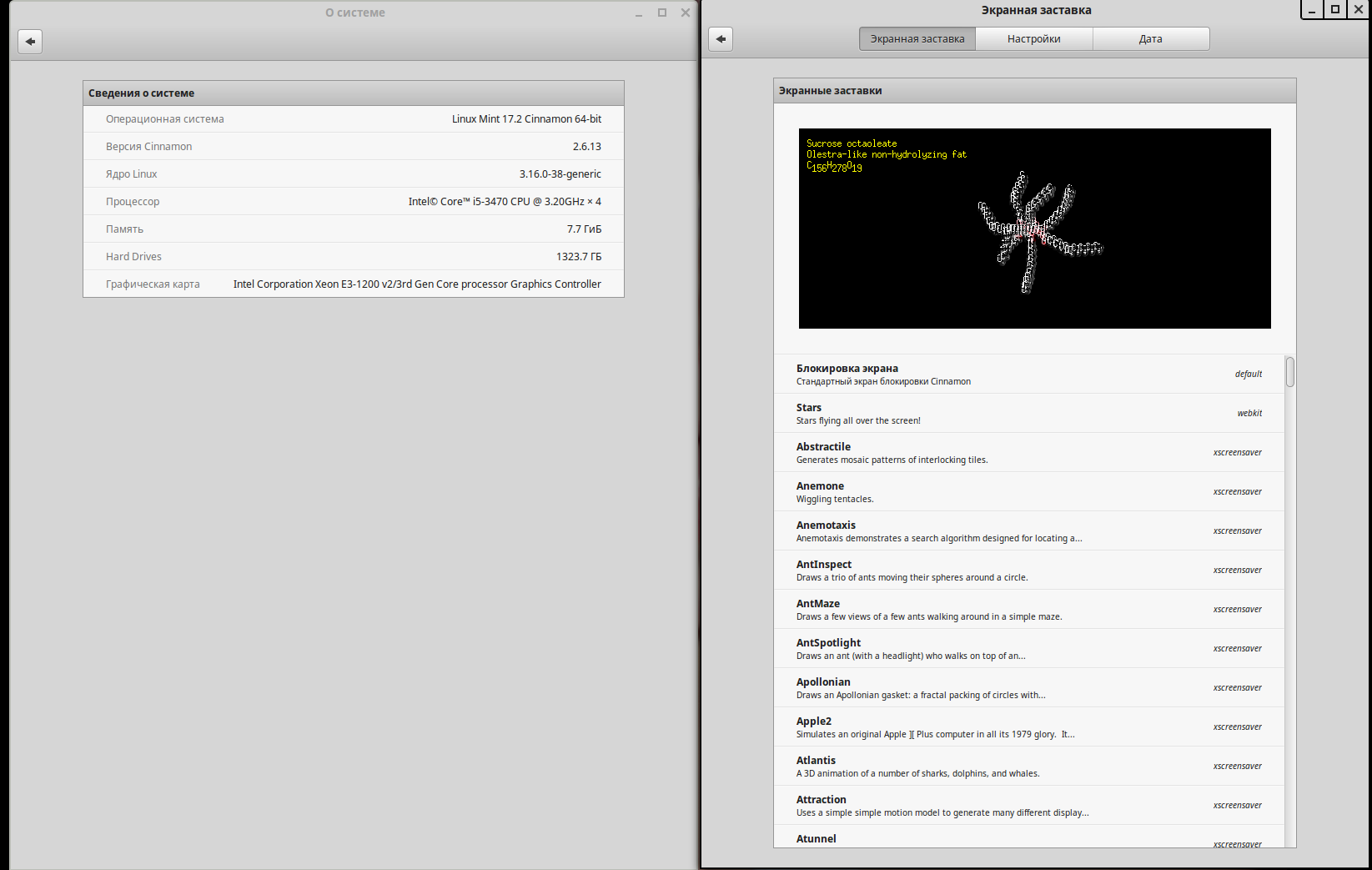Click back arrow in About system window
Screen dimensions: 1372x870
(30, 42)
